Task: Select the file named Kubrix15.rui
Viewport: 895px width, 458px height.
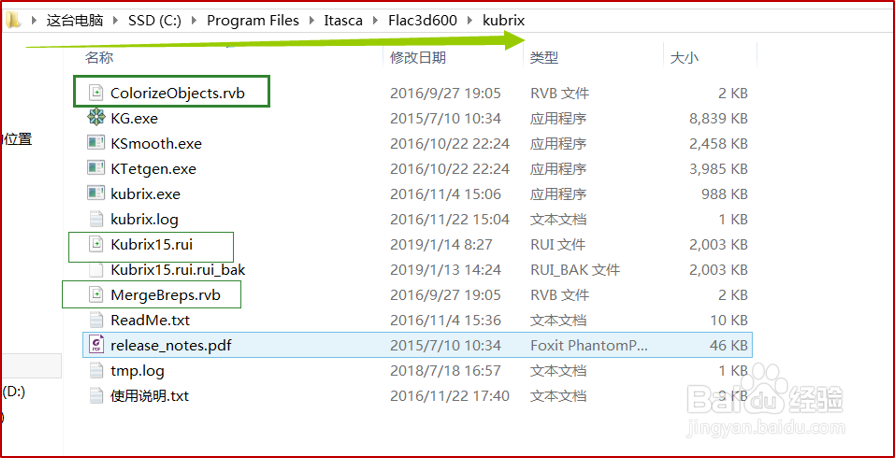Action: click(x=151, y=244)
